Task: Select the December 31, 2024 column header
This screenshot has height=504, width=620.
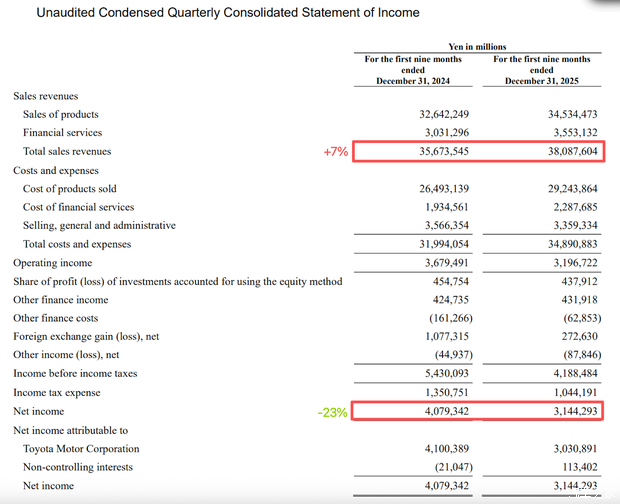Action: [412, 70]
